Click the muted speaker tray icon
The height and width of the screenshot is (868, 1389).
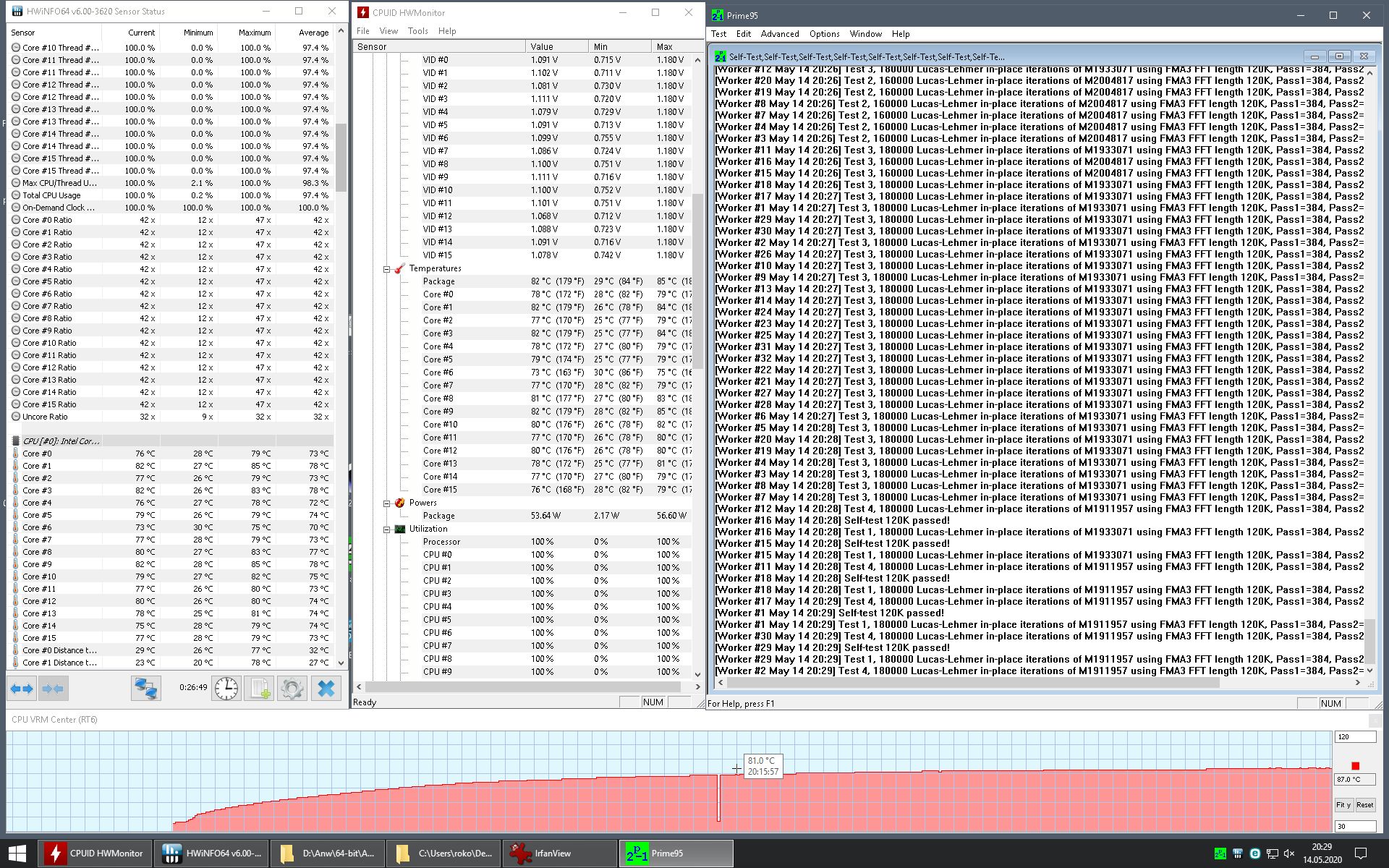(x=1289, y=854)
